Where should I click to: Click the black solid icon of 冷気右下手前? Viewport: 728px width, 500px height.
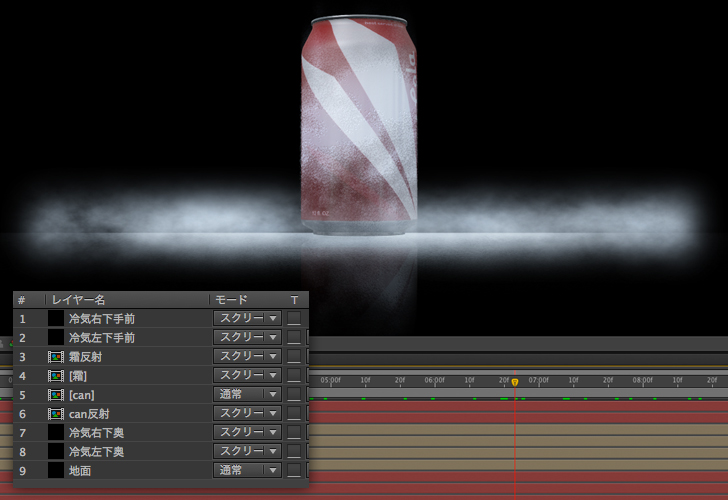56,318
